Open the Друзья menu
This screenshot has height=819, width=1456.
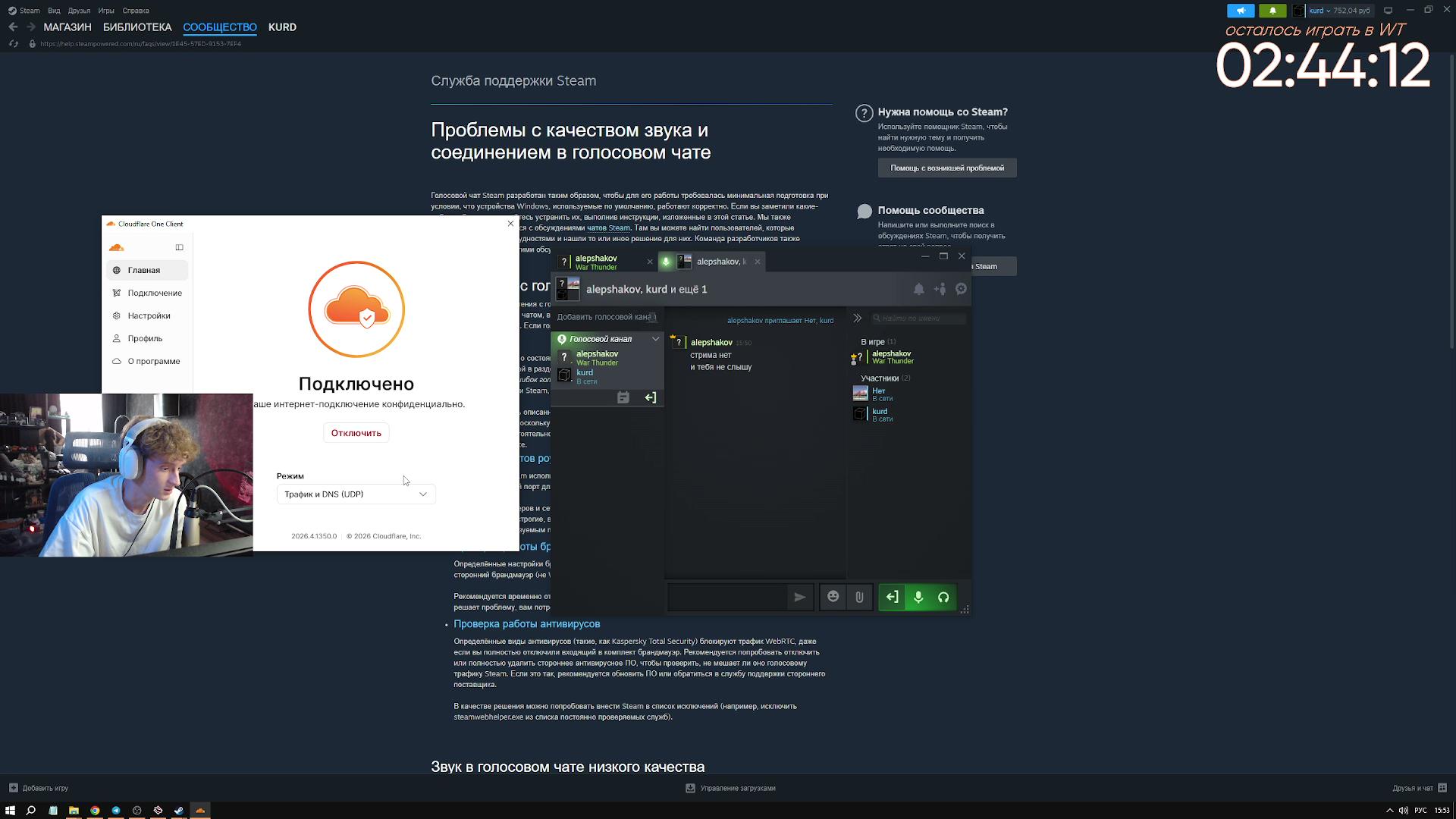pyautogui.click(x=79, y=11)
